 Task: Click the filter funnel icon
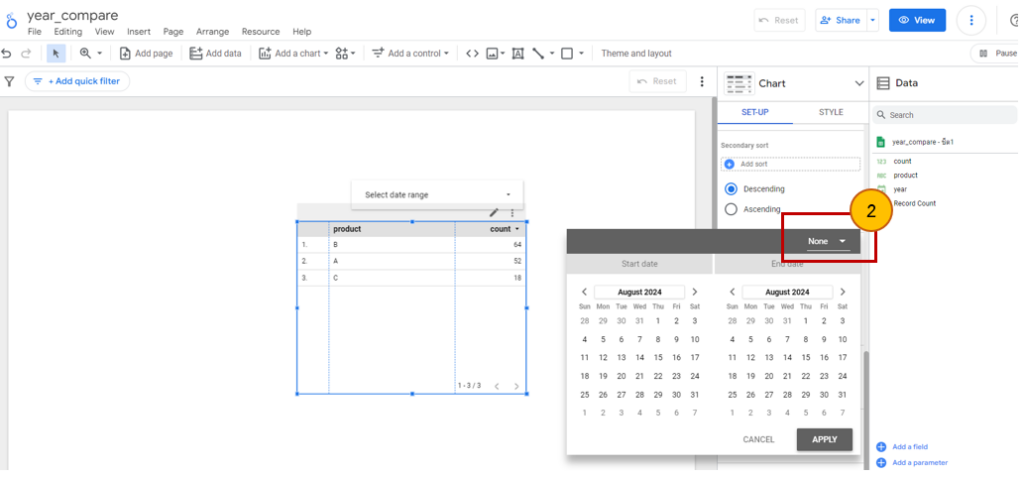coord(10,81)
